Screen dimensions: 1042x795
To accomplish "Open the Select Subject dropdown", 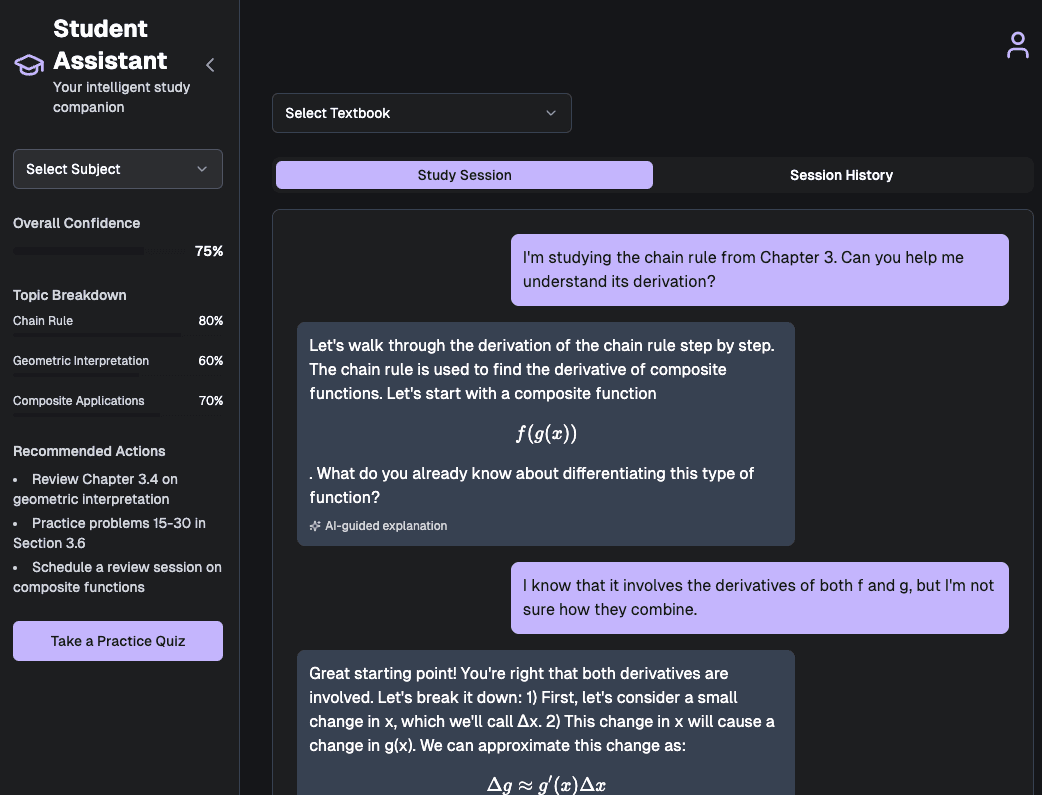I will [117, 169].
